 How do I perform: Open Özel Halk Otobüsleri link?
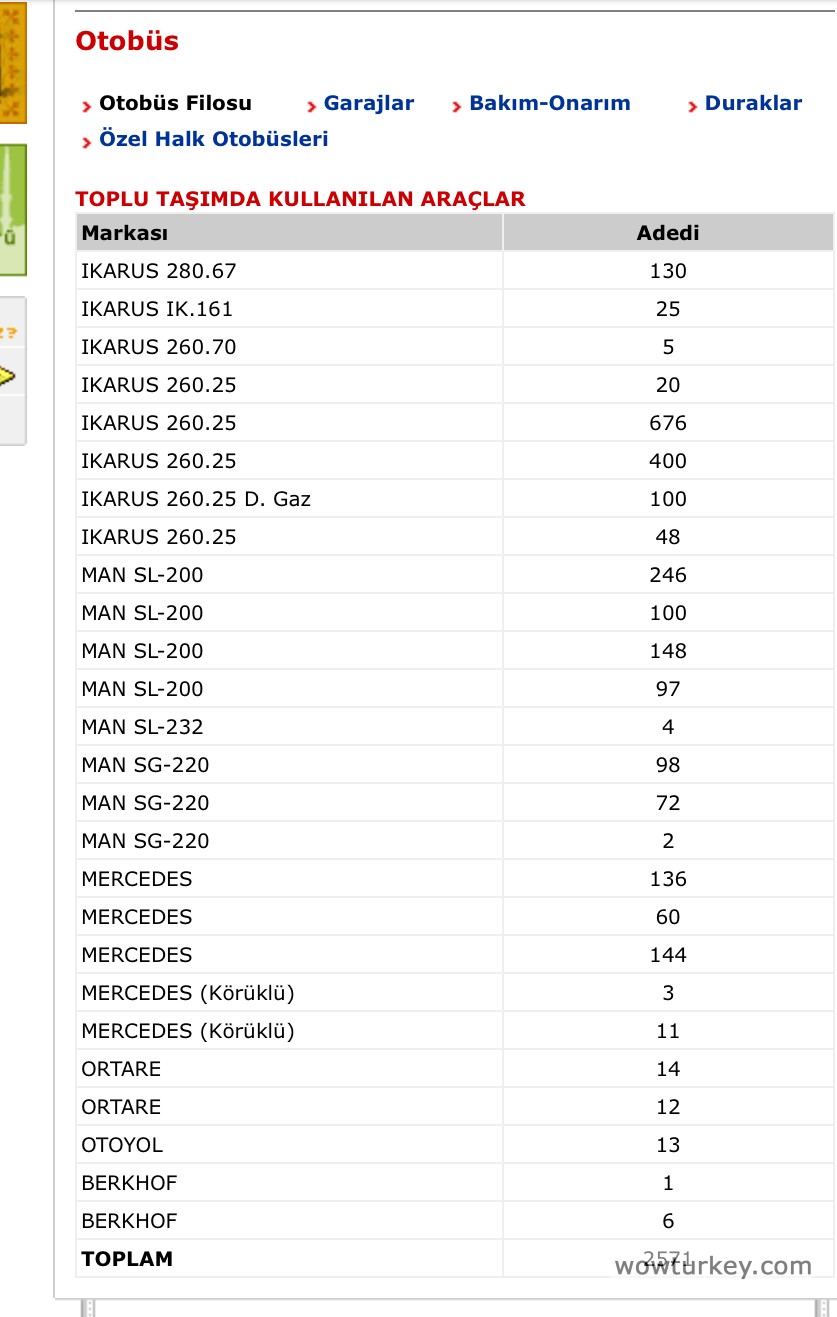pyautogui.click(x=213, y=139)
